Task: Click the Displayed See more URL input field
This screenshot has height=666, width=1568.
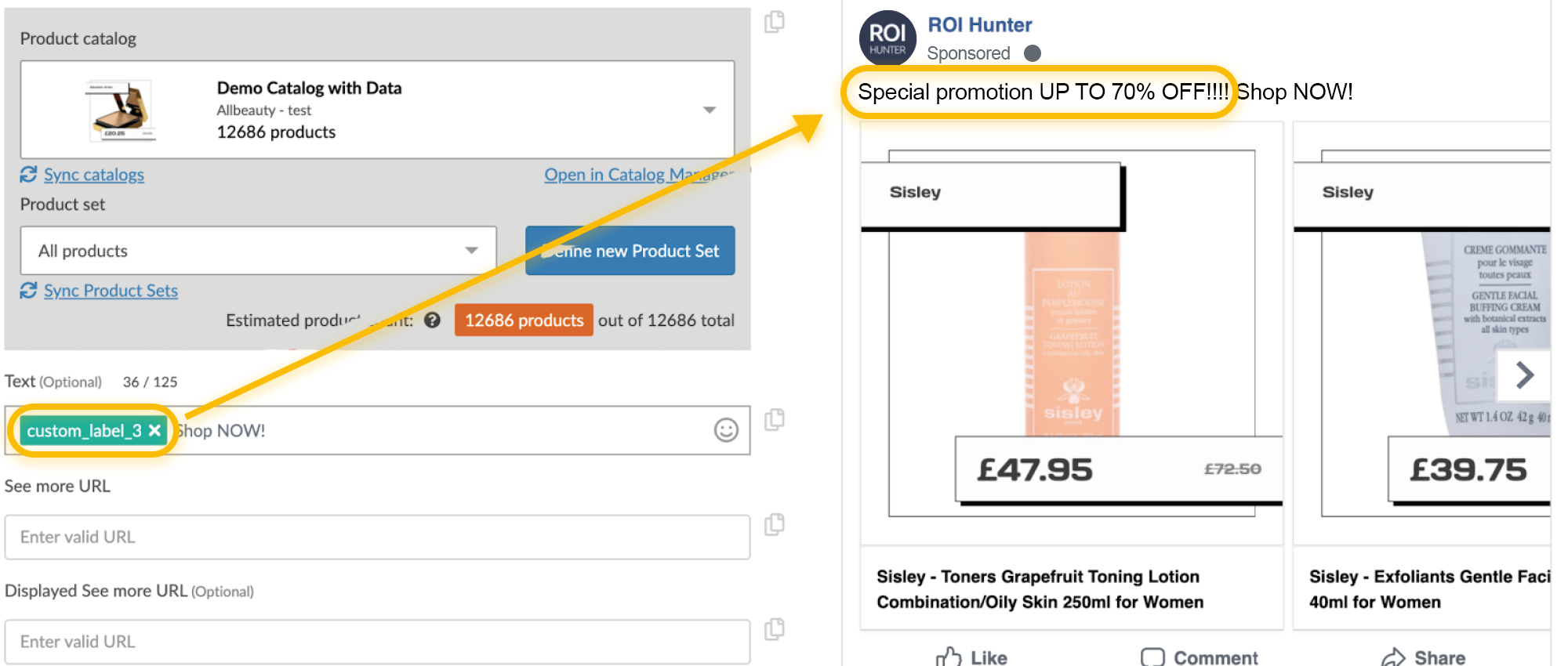Action: [x=377, y=642]
